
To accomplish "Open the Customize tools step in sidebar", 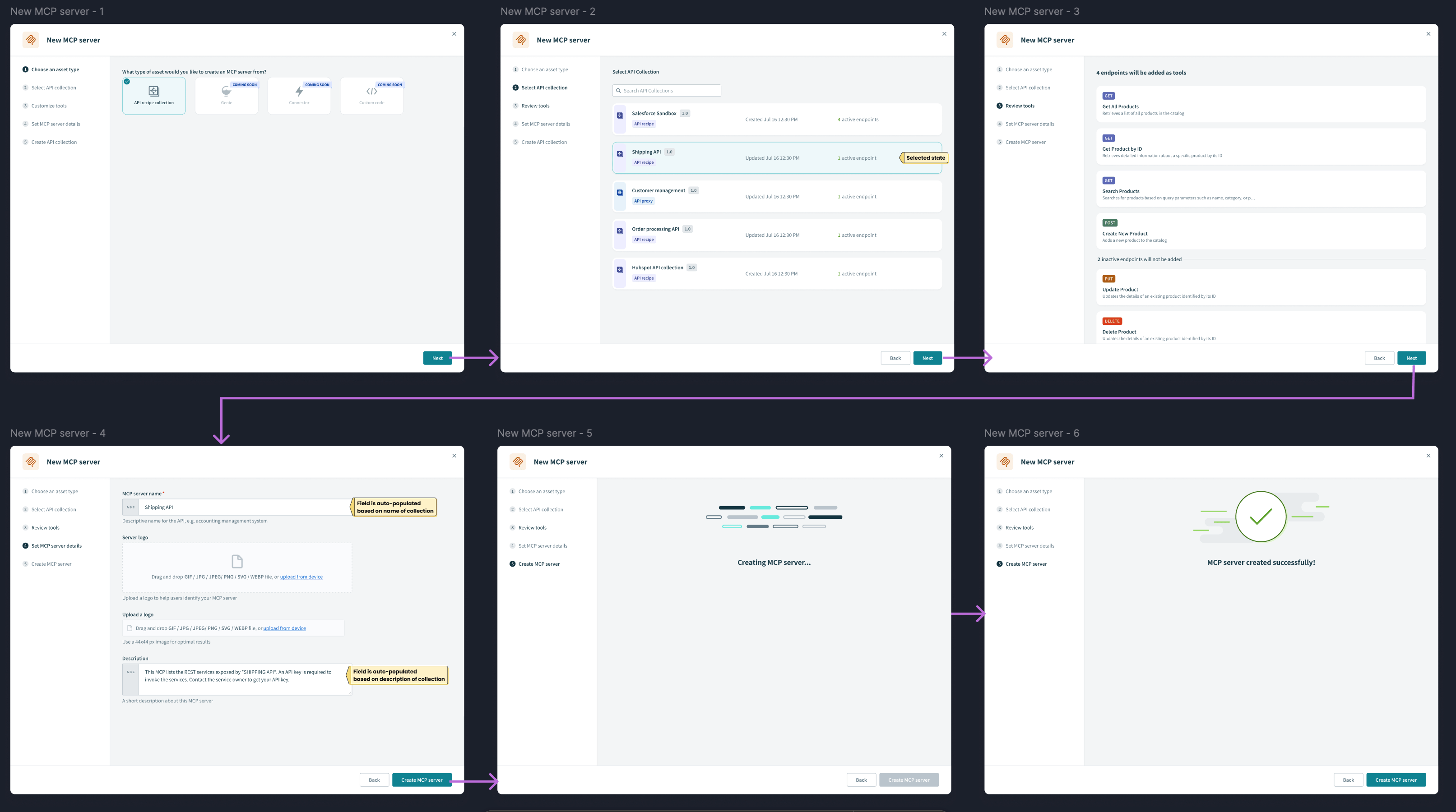I will [49, 106].
